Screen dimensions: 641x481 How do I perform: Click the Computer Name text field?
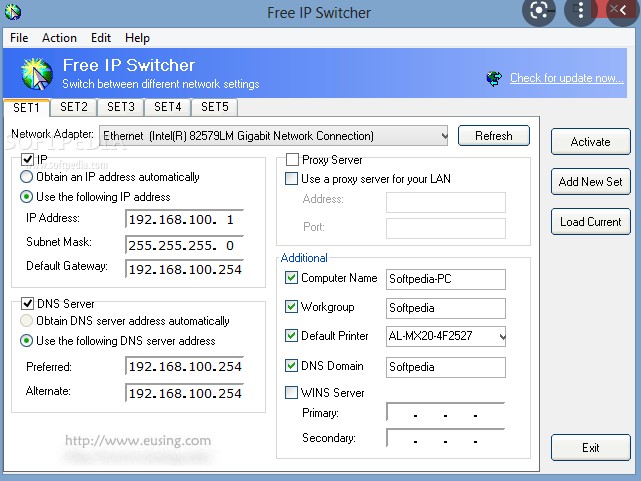click(x=446, y=279)
